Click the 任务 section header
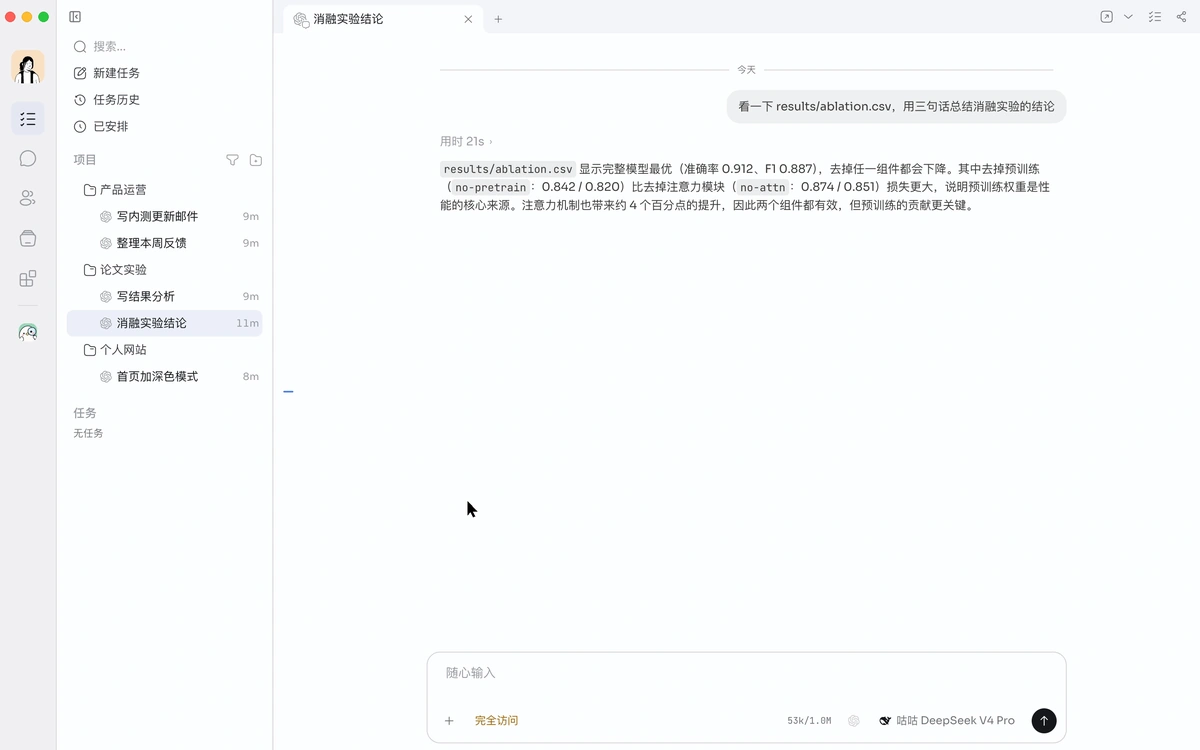The height and width of the screenshot is (750, 1200). coord(85,413)
